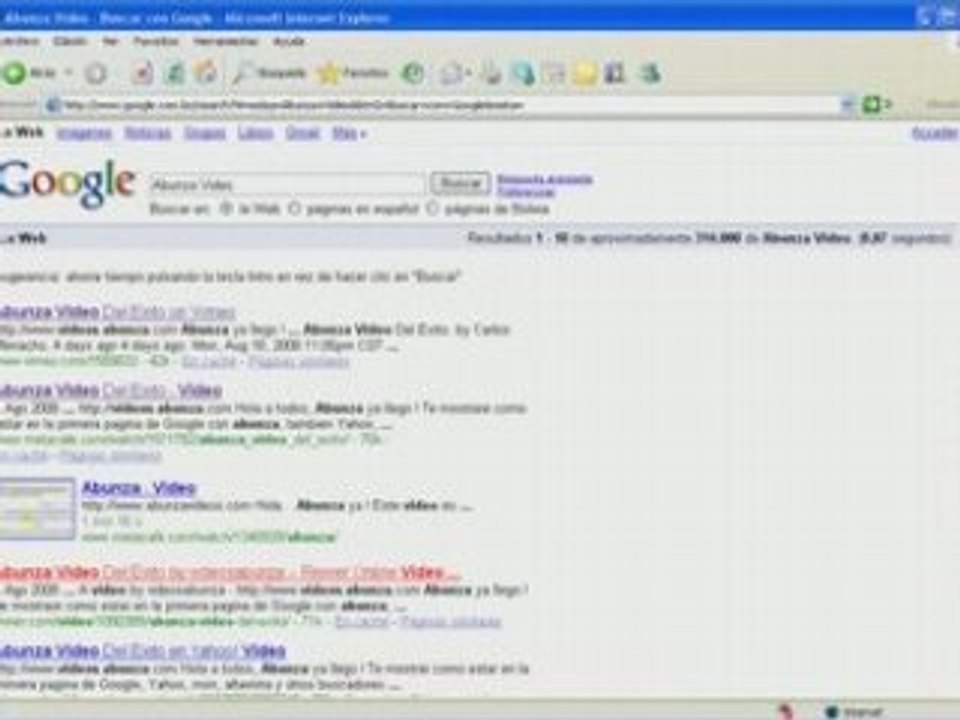The height and width of the screenshot is (720, 960).
Task: Click the Forward navigation arrow icon
Action: coord(95,73)
